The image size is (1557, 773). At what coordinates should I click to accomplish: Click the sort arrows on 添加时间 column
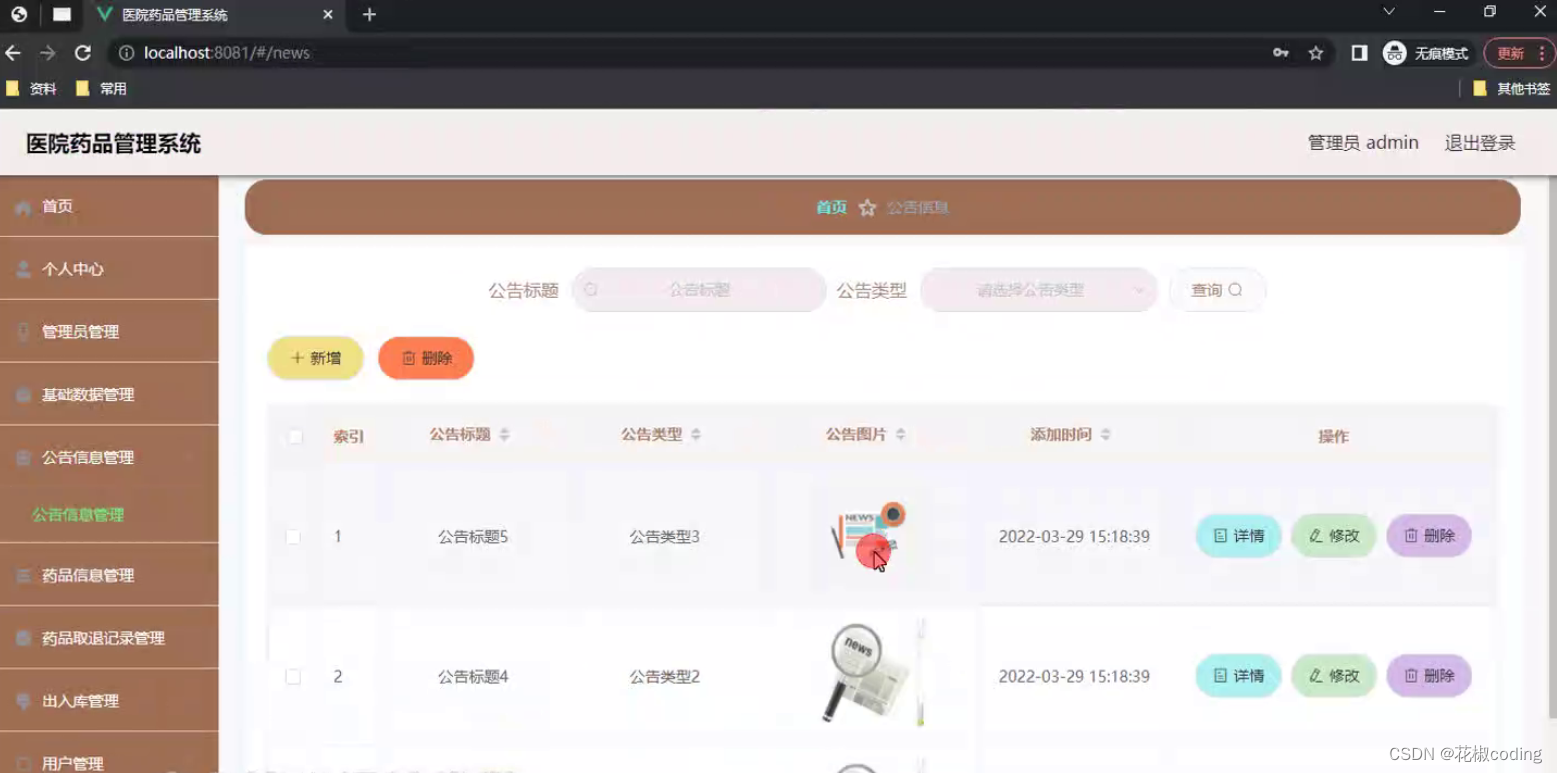tap(1105, 434)
